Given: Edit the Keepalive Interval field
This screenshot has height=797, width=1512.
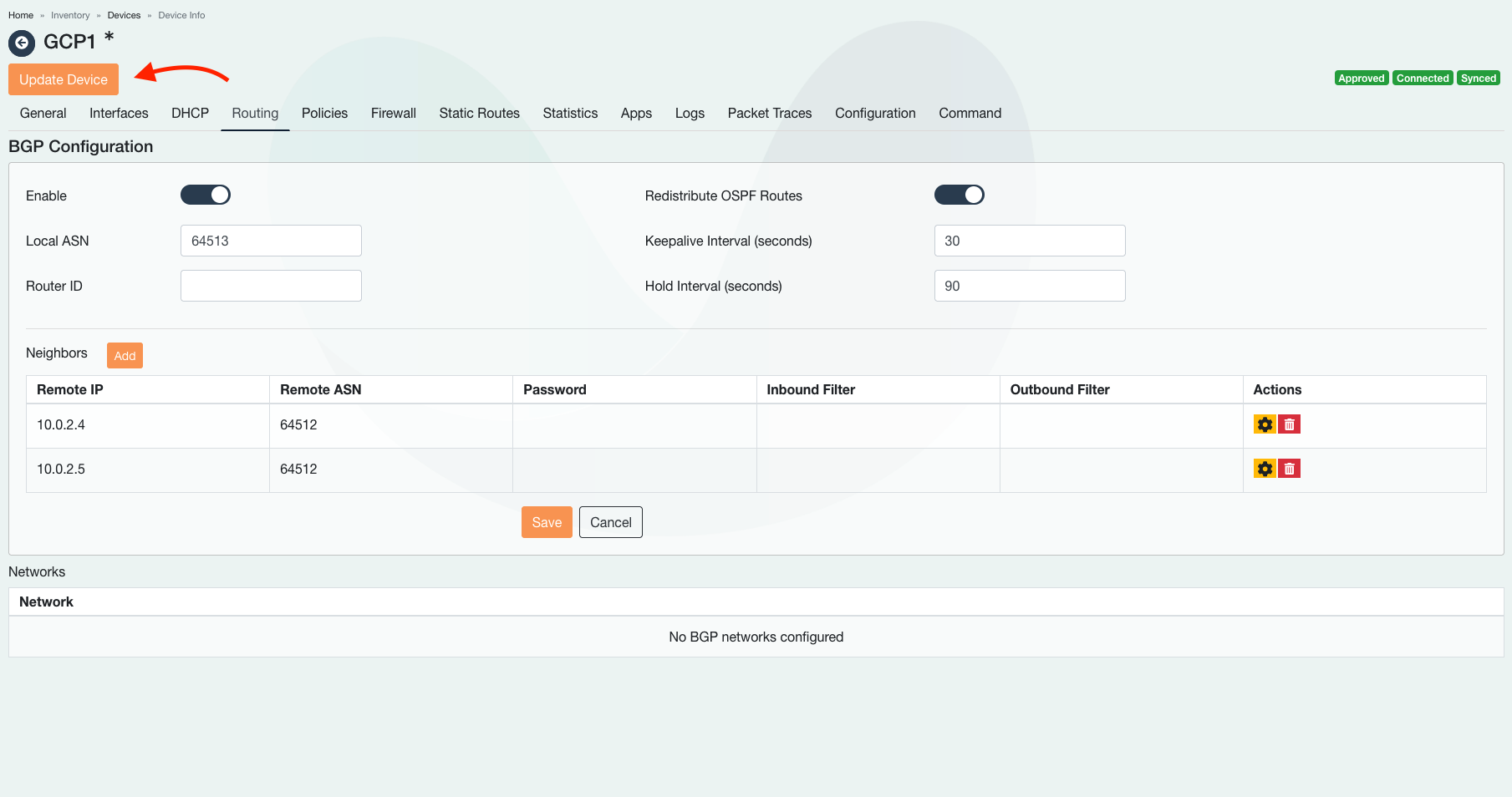Looking at the screenshot, I should 1029,241.
